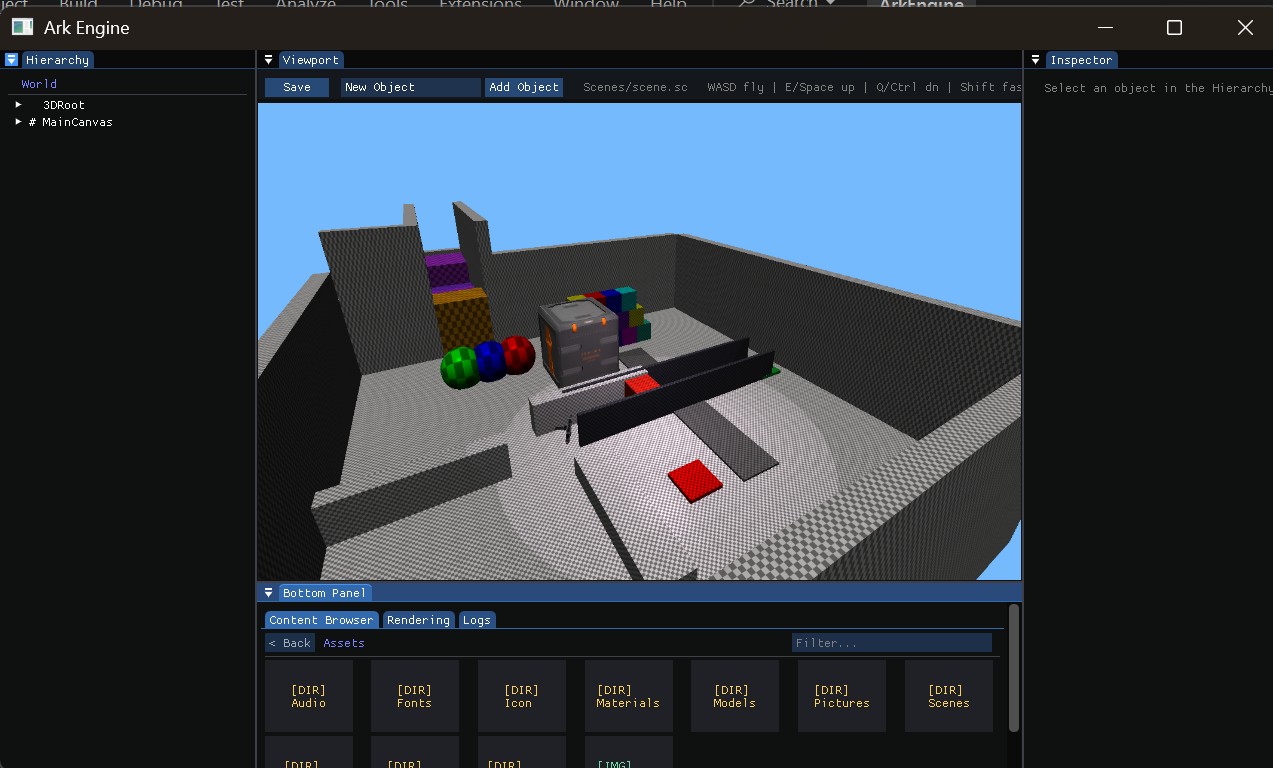Click the Scenes/scene.sc path text
The image size is (1273, 768).
tap(636, 87)
